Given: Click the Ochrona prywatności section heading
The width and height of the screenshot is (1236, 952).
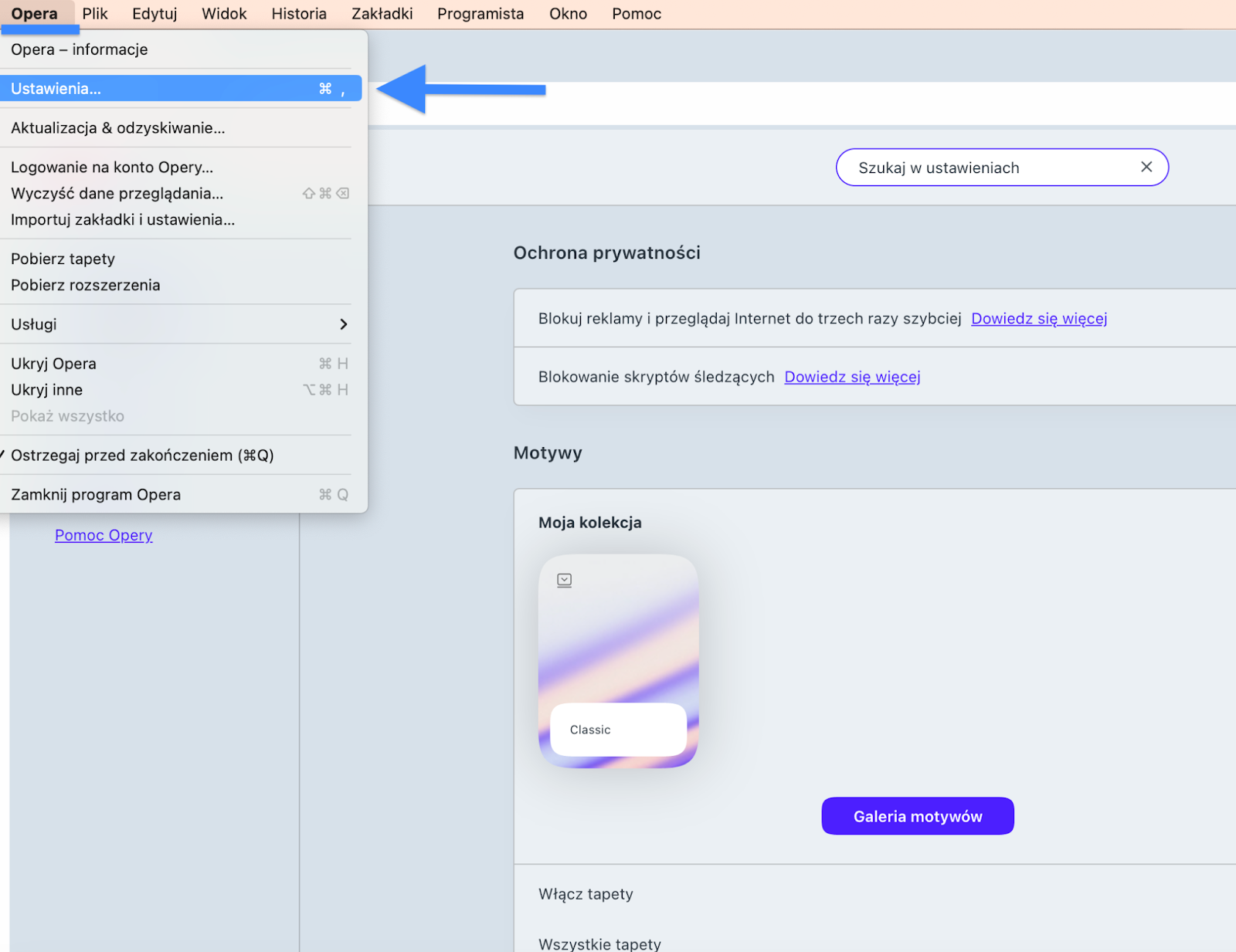Looking at the screenshot, I should coord(607,252).
